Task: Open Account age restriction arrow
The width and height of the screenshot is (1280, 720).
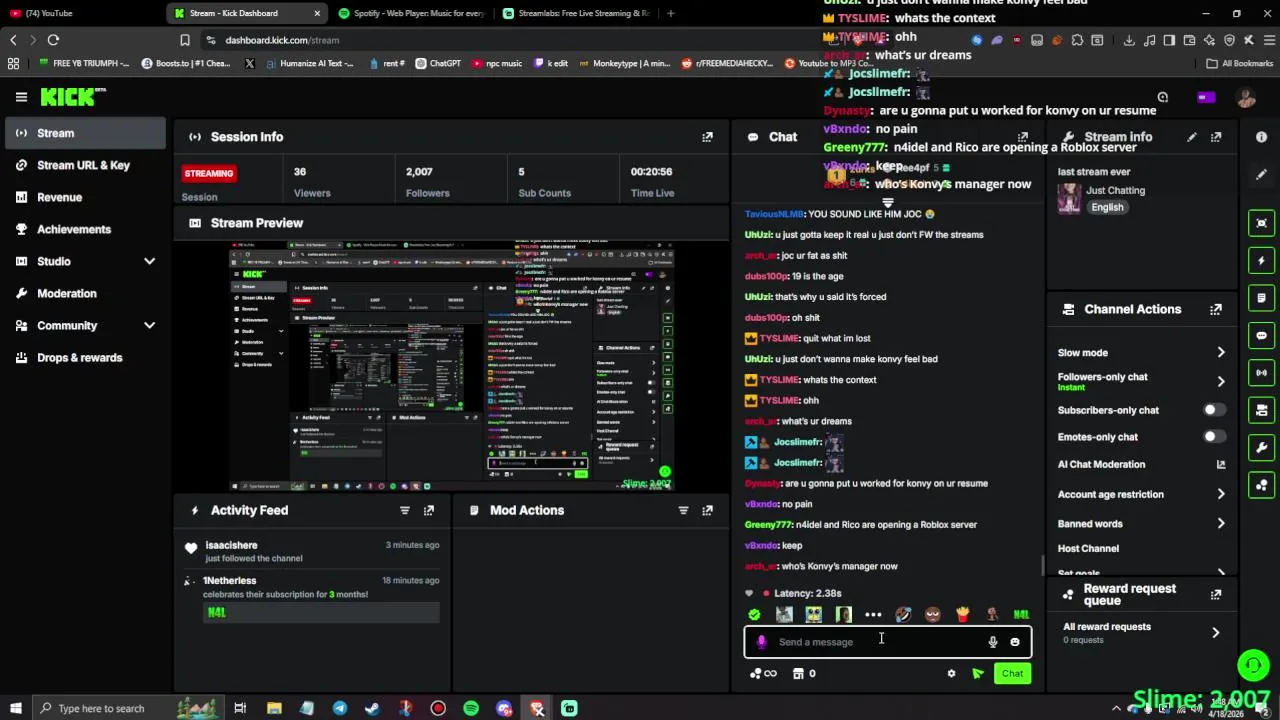Action: pyautogui.click(x=1221, y=494)
